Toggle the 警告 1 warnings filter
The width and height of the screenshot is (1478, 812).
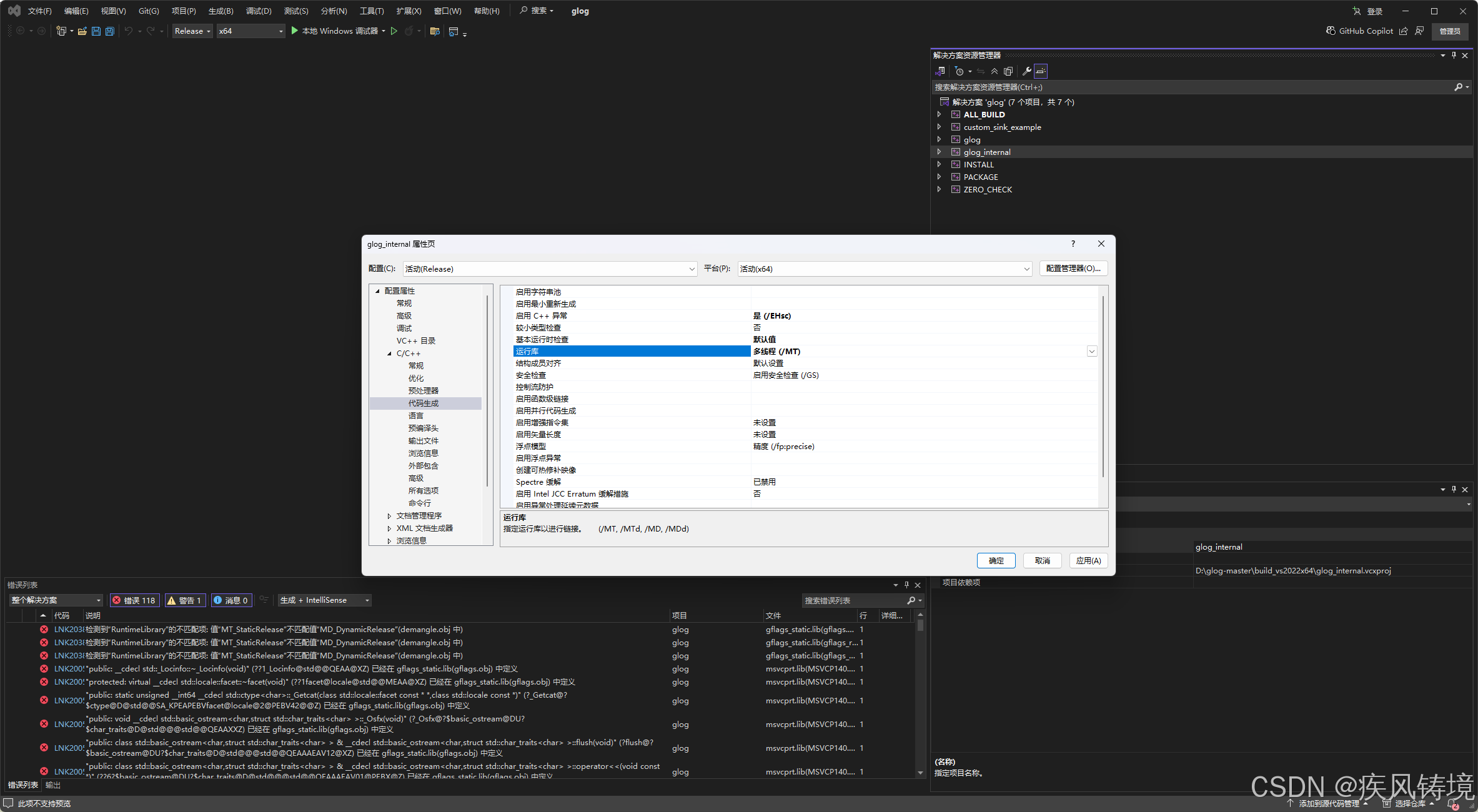[x=184, y=600]
